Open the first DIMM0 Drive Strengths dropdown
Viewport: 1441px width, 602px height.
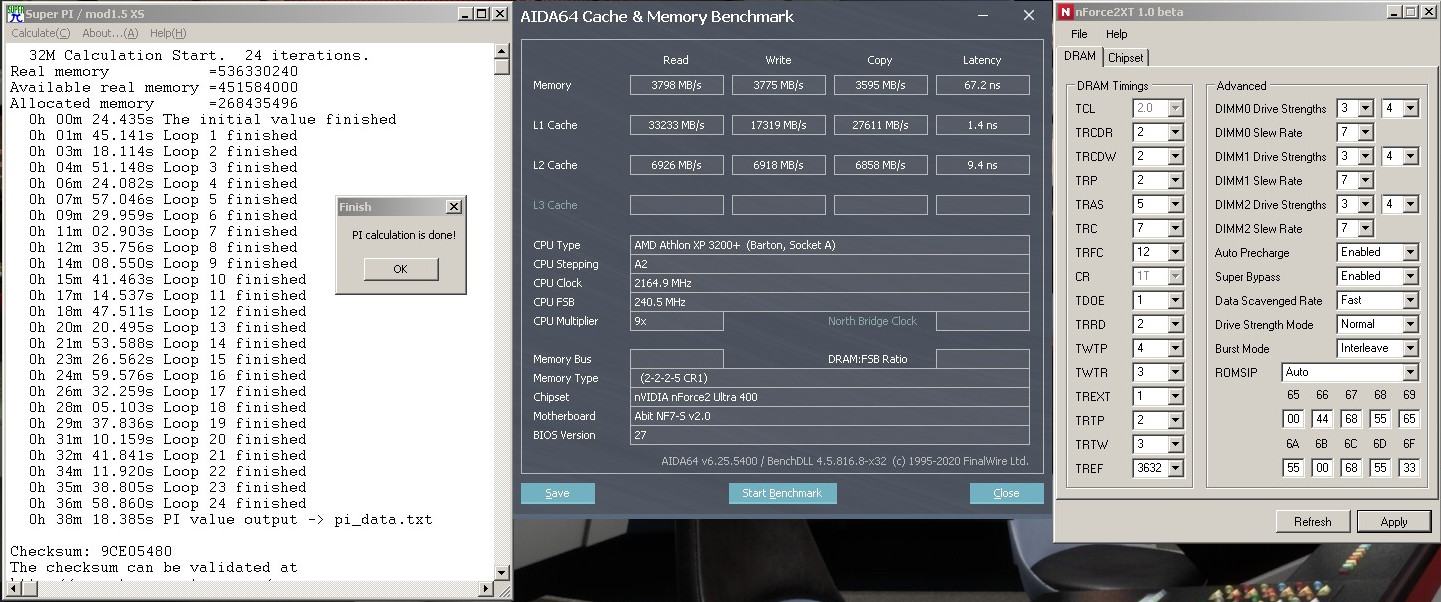tap(1366, 108)
